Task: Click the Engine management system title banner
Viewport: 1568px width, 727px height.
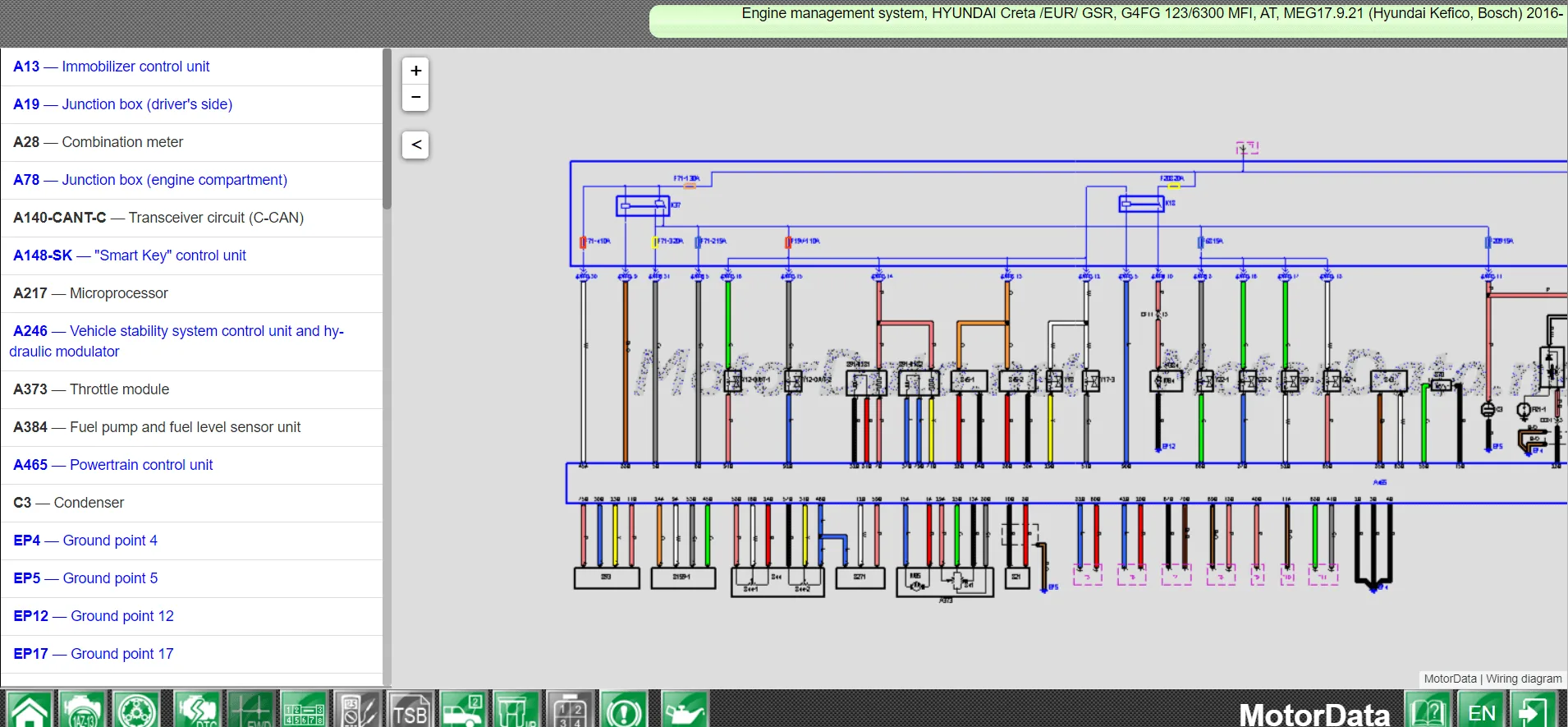Action: 1108,21
